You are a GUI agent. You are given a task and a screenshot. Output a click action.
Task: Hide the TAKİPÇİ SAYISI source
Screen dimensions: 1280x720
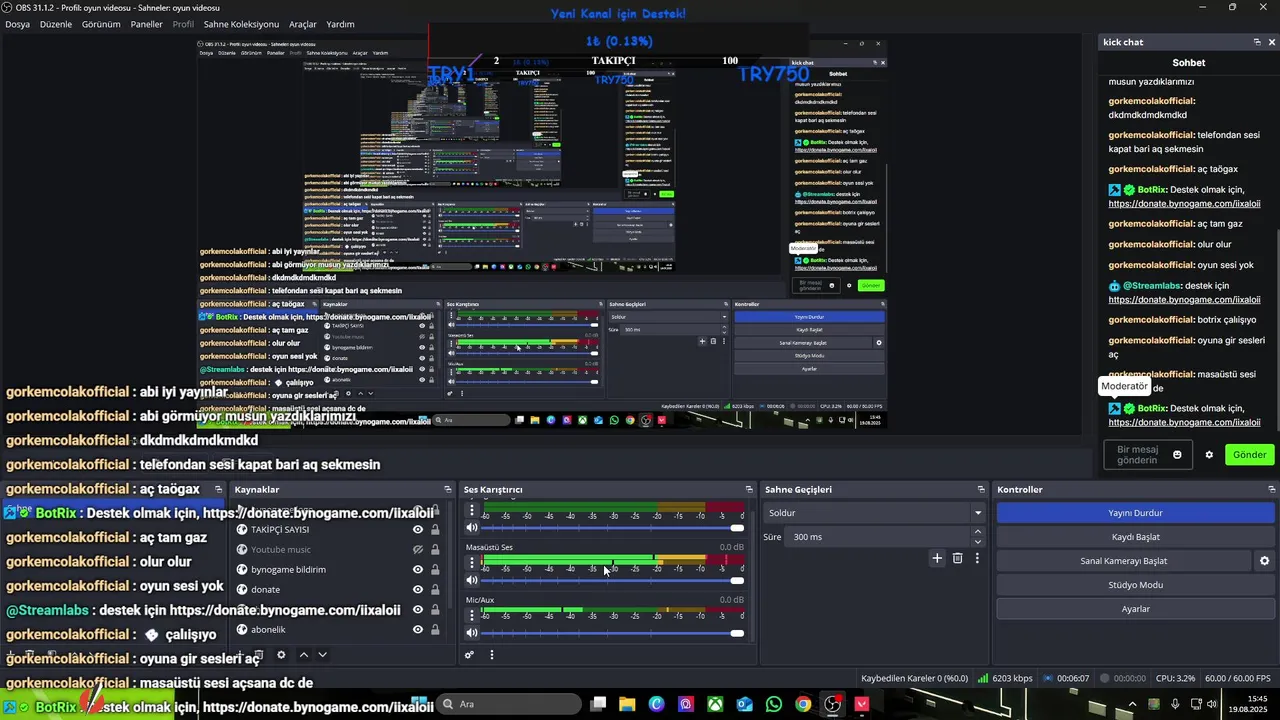click(418, 529)
